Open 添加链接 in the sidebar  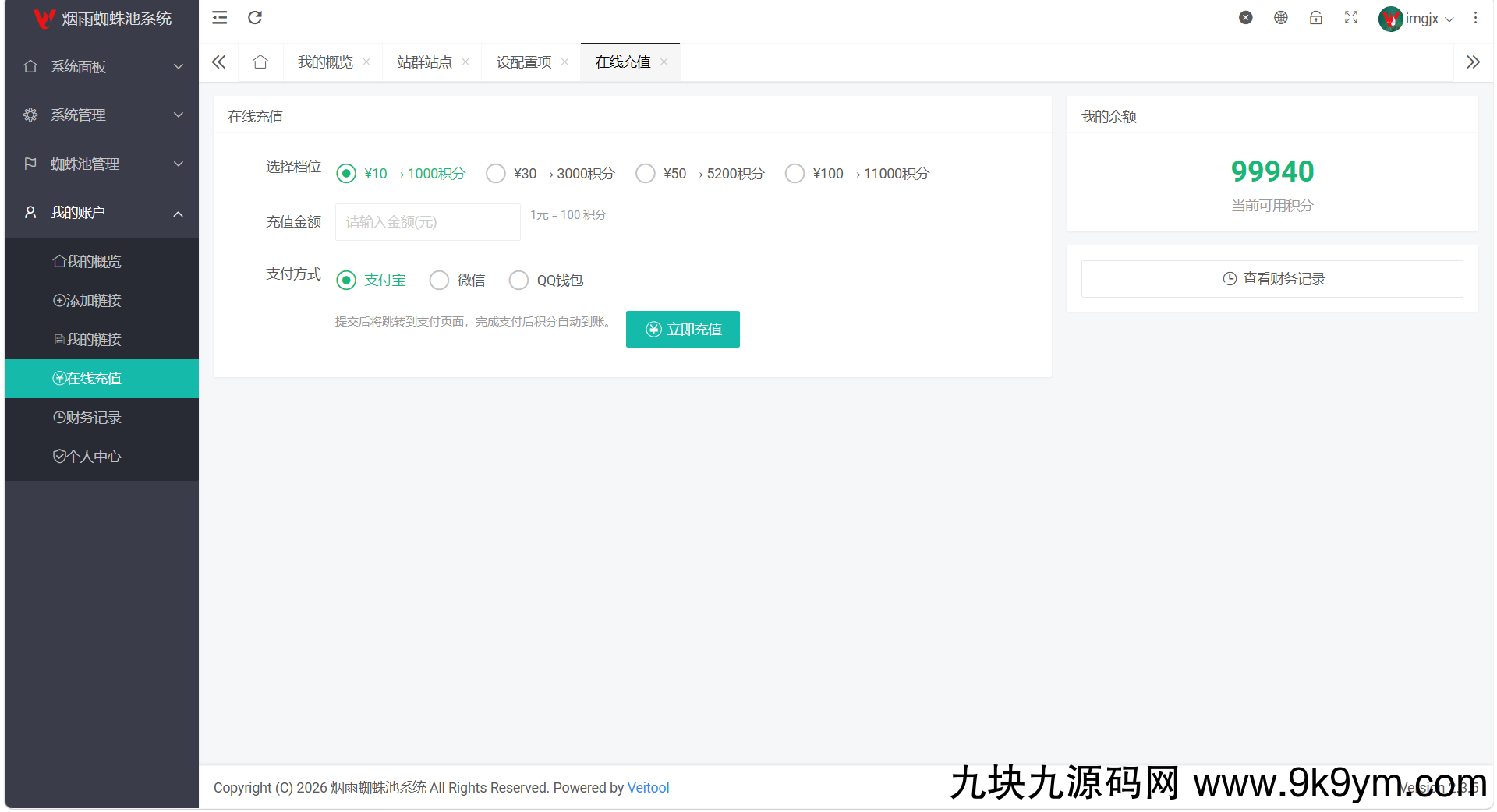(102, 301)
